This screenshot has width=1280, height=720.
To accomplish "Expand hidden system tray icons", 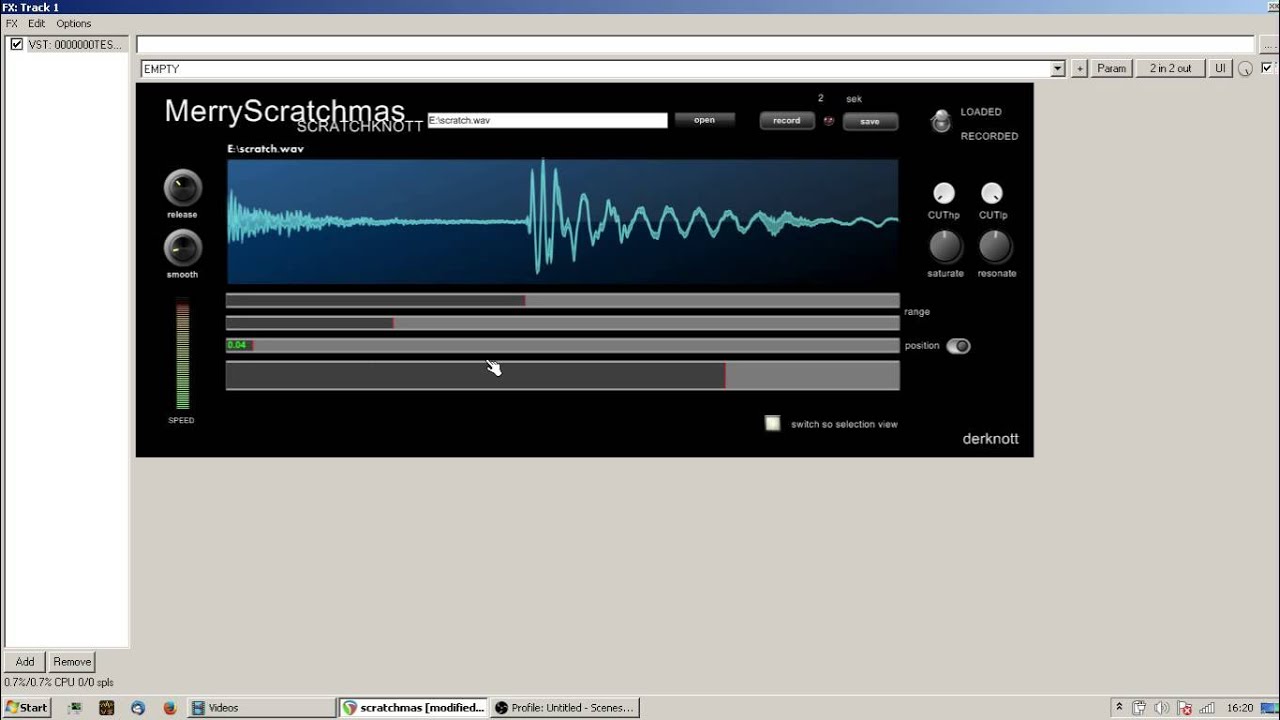I will (x=1119, y=707).
